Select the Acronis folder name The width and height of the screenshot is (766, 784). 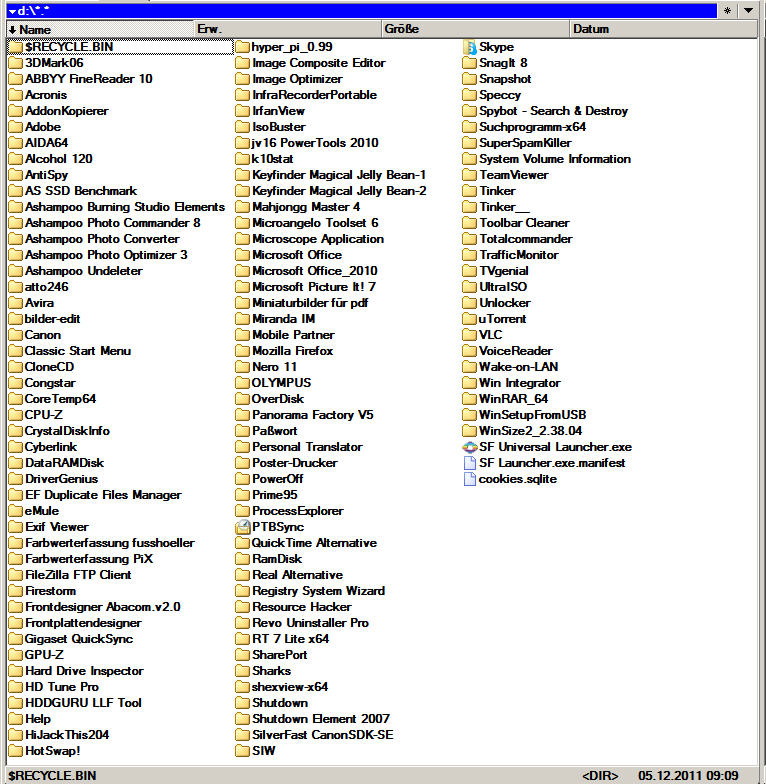pyautogui.click(x=46, y=95)
